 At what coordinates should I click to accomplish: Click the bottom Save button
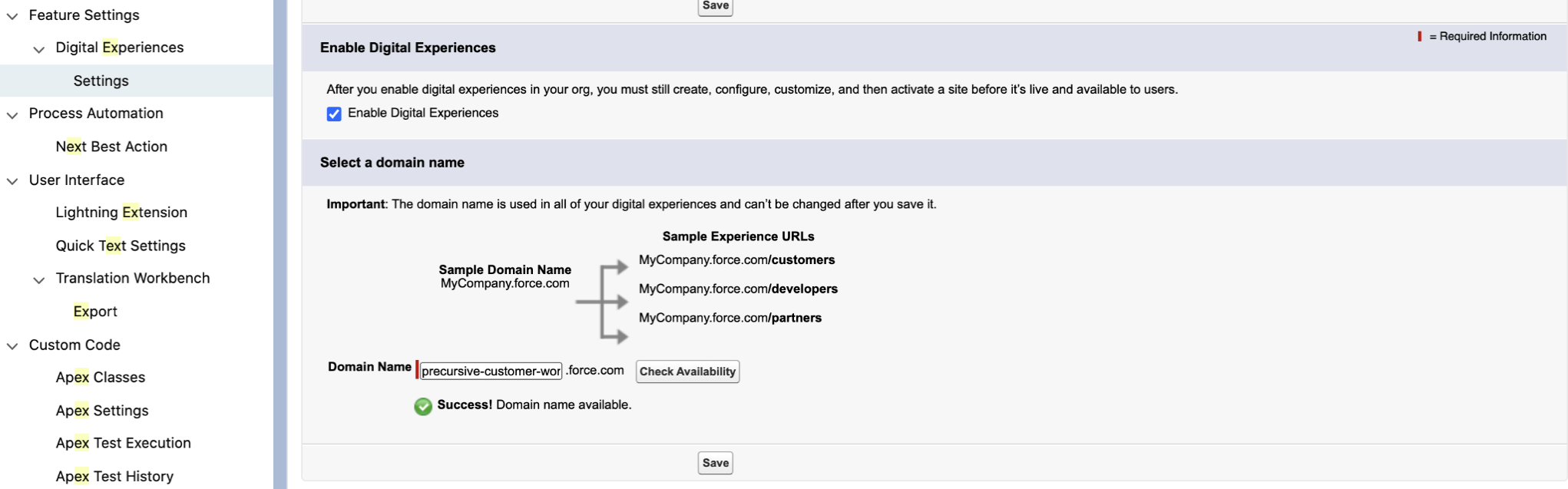(714, 462)
